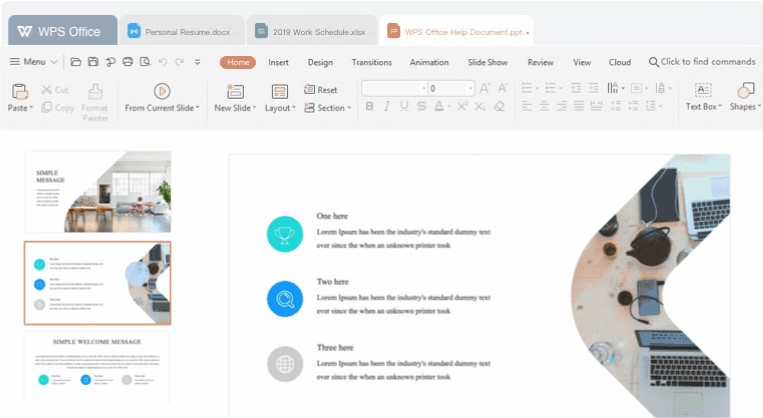
Task: Increase indent of the paragraph
Action: (594, 88)
